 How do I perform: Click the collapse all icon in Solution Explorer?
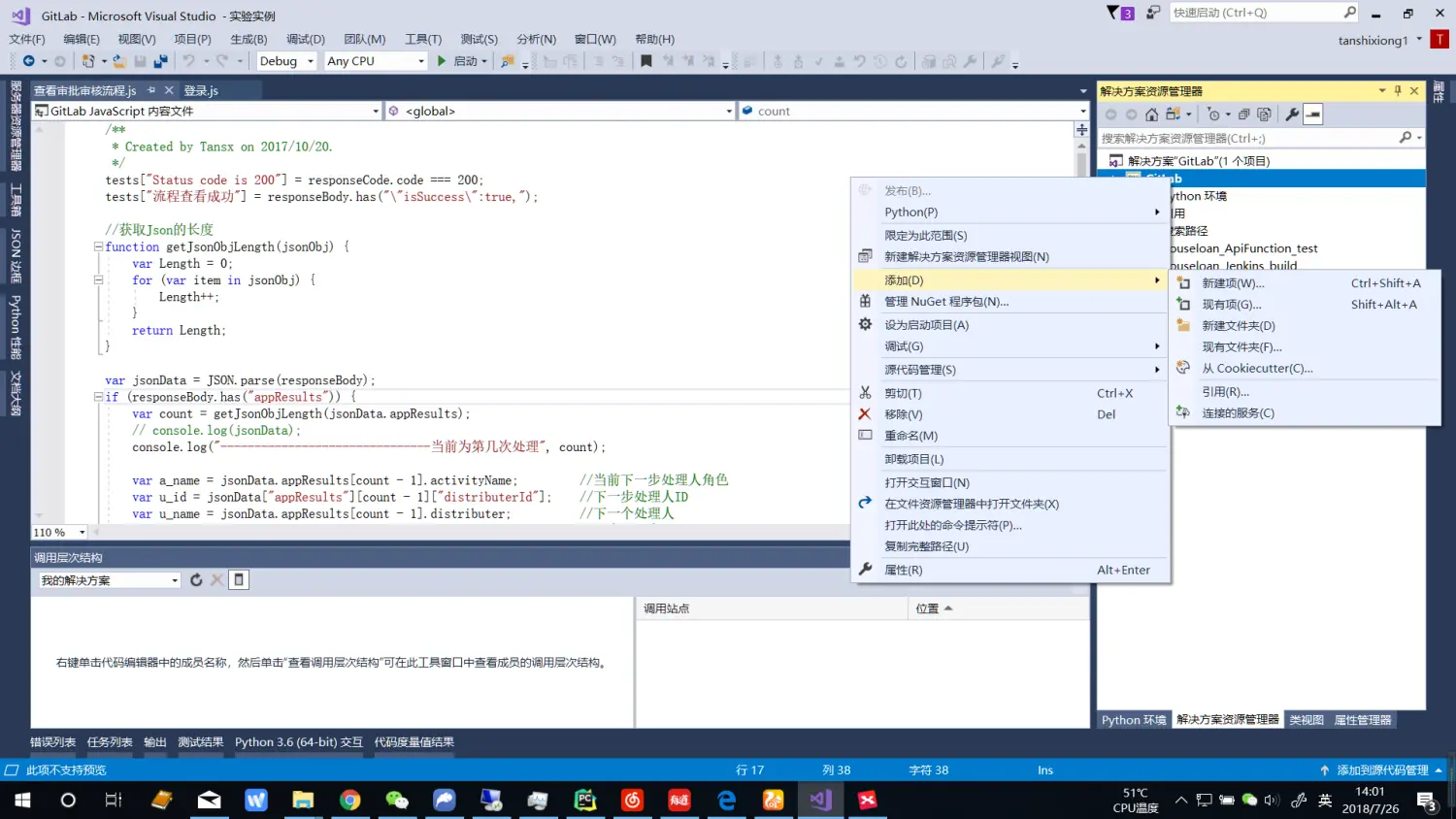pos(1243,115)
